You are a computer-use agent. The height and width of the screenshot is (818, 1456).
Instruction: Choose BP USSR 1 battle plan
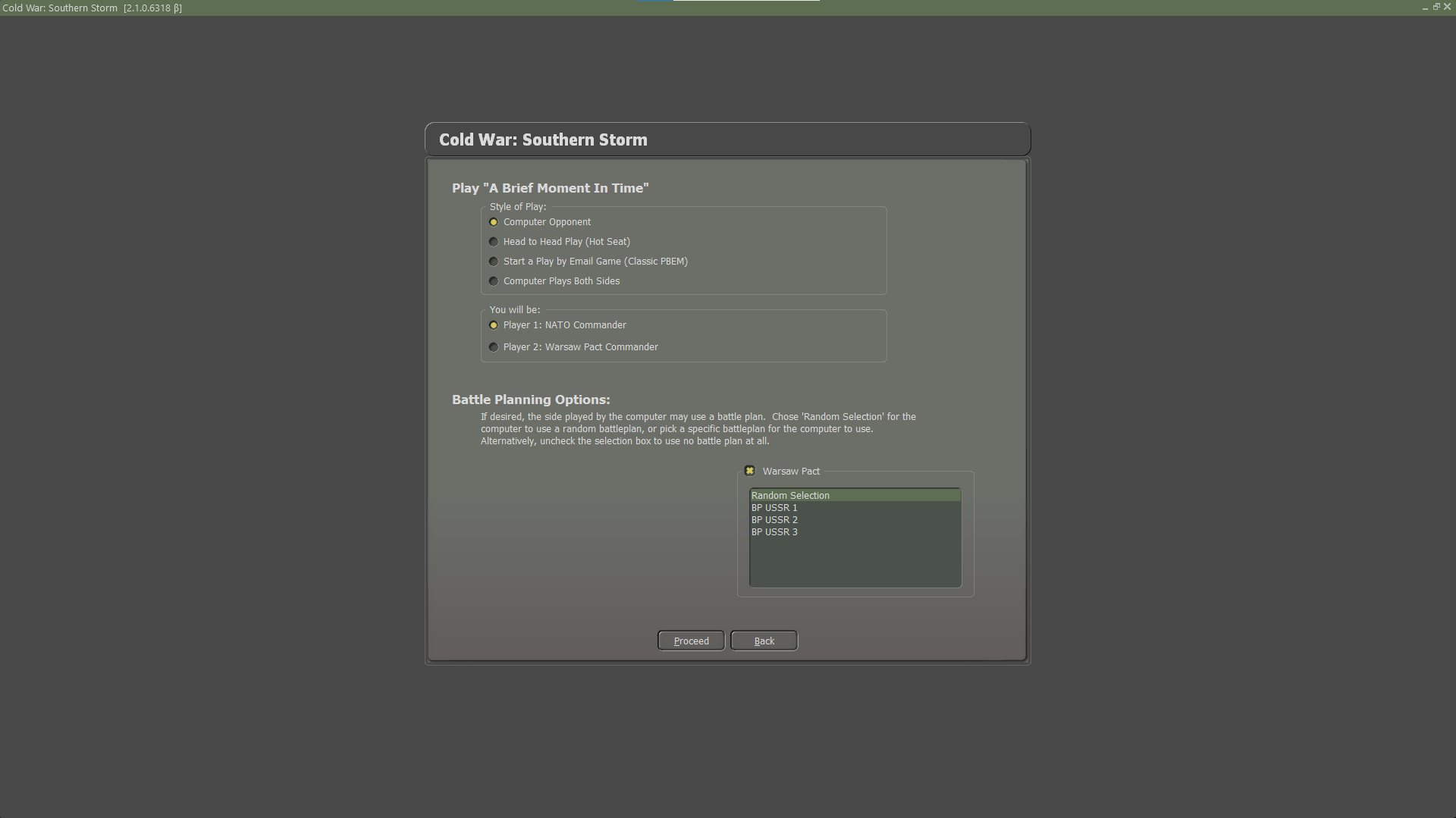(x=855, y=508)
